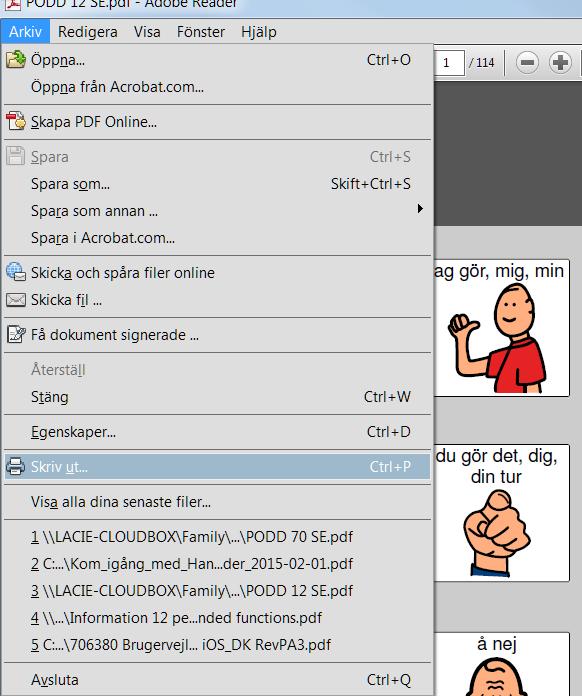Click the page number input field

[x=449, y=63]
